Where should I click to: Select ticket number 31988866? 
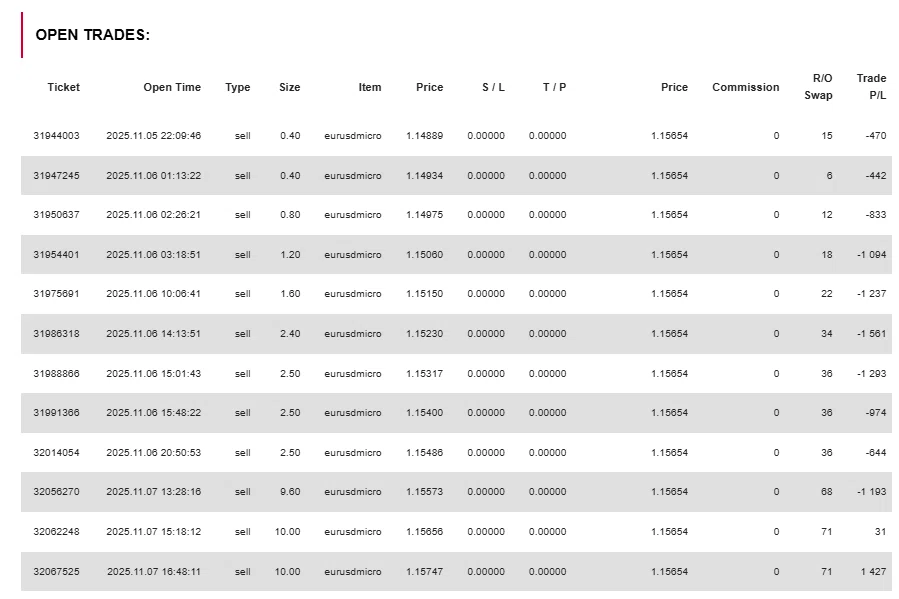(x=56, y=374)
